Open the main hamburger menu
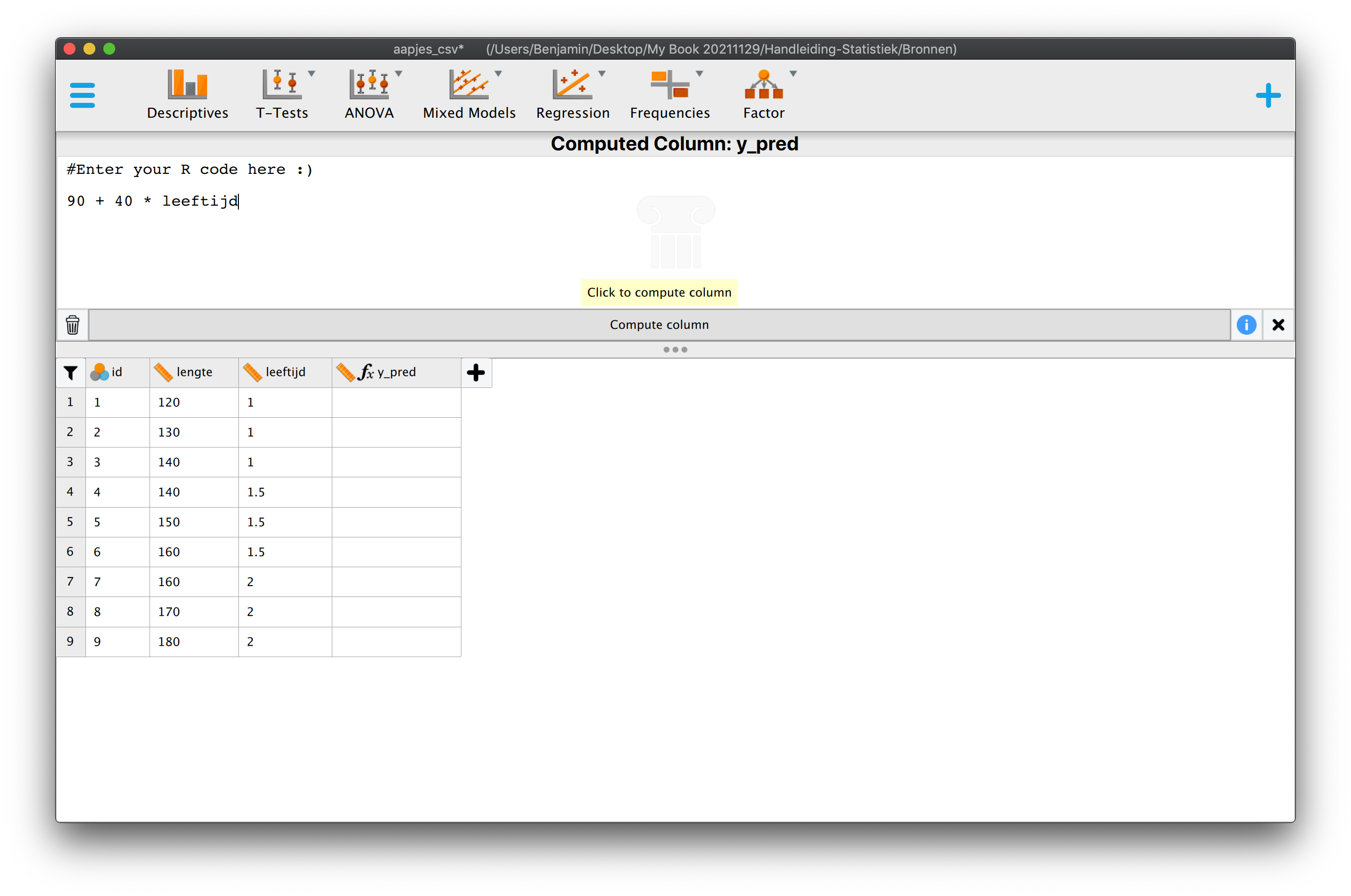Image resolution: width=1351 pixels, height=896 pixels. click(x=82, y=95)
